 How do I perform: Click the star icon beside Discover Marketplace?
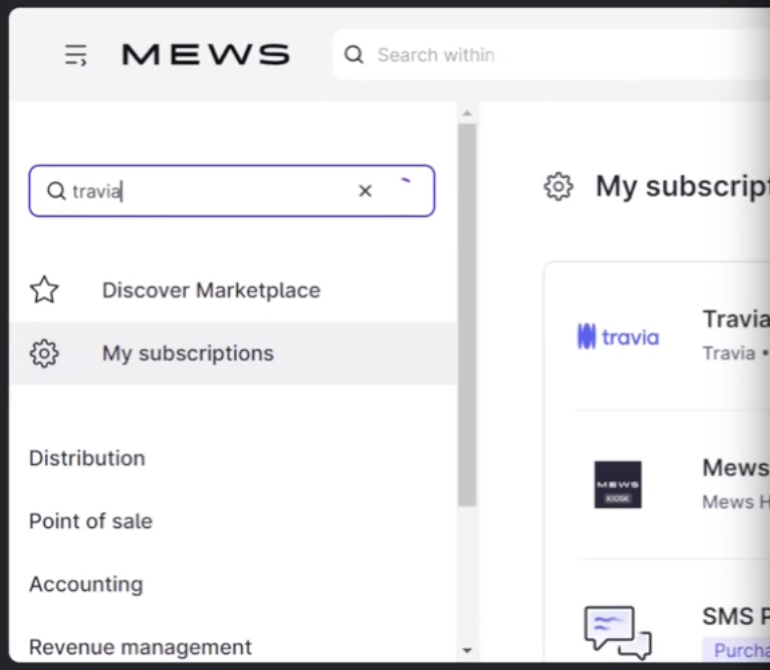pyautogui.click(x=44, y=289)
